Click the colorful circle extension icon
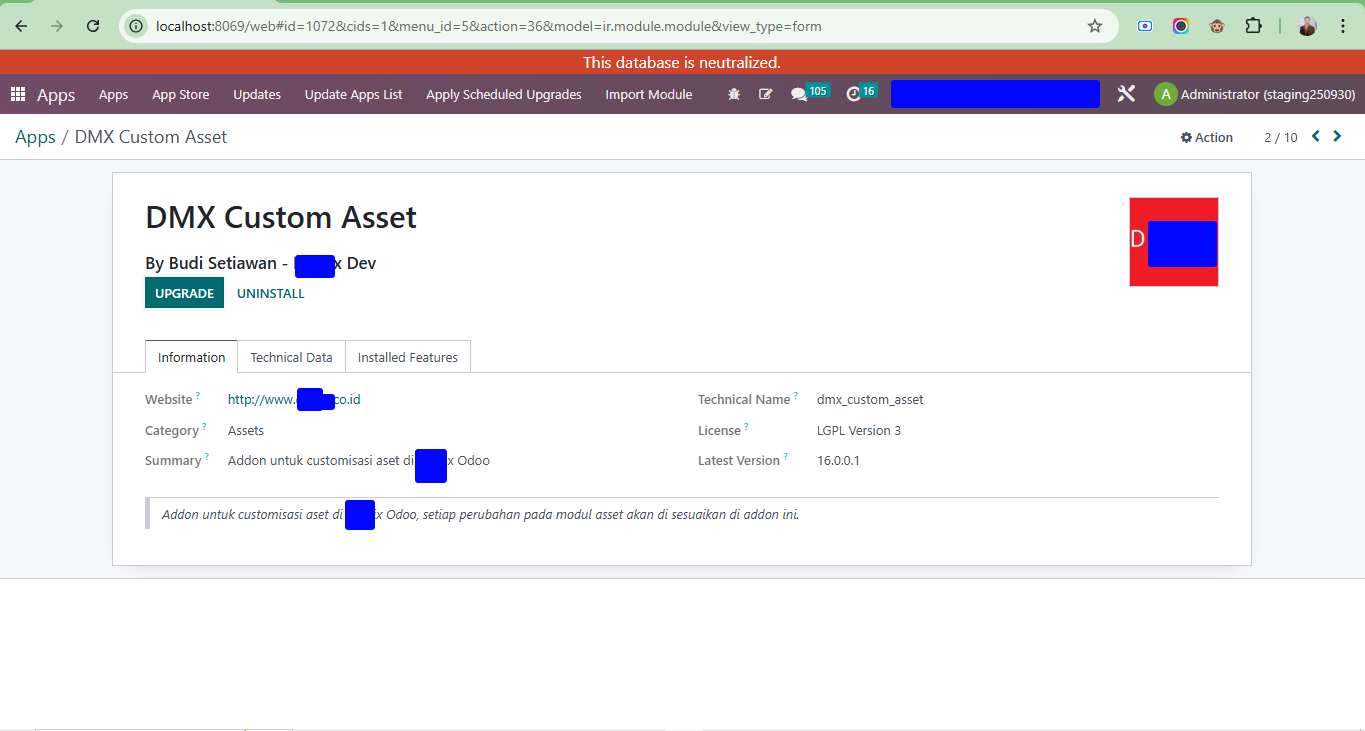The width and height of the screenshot is (1365, 731). coord(1181,26)
